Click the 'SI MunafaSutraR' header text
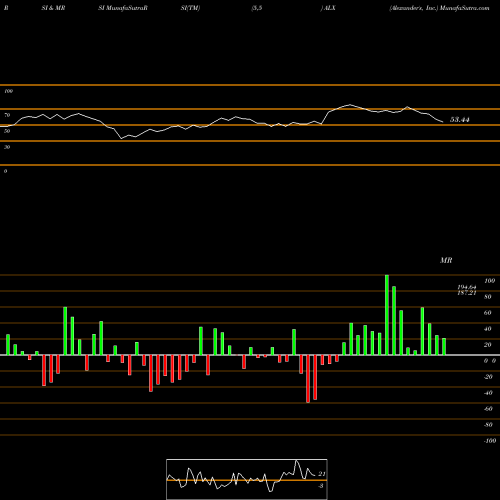The image size is (500, 500). 123,8
